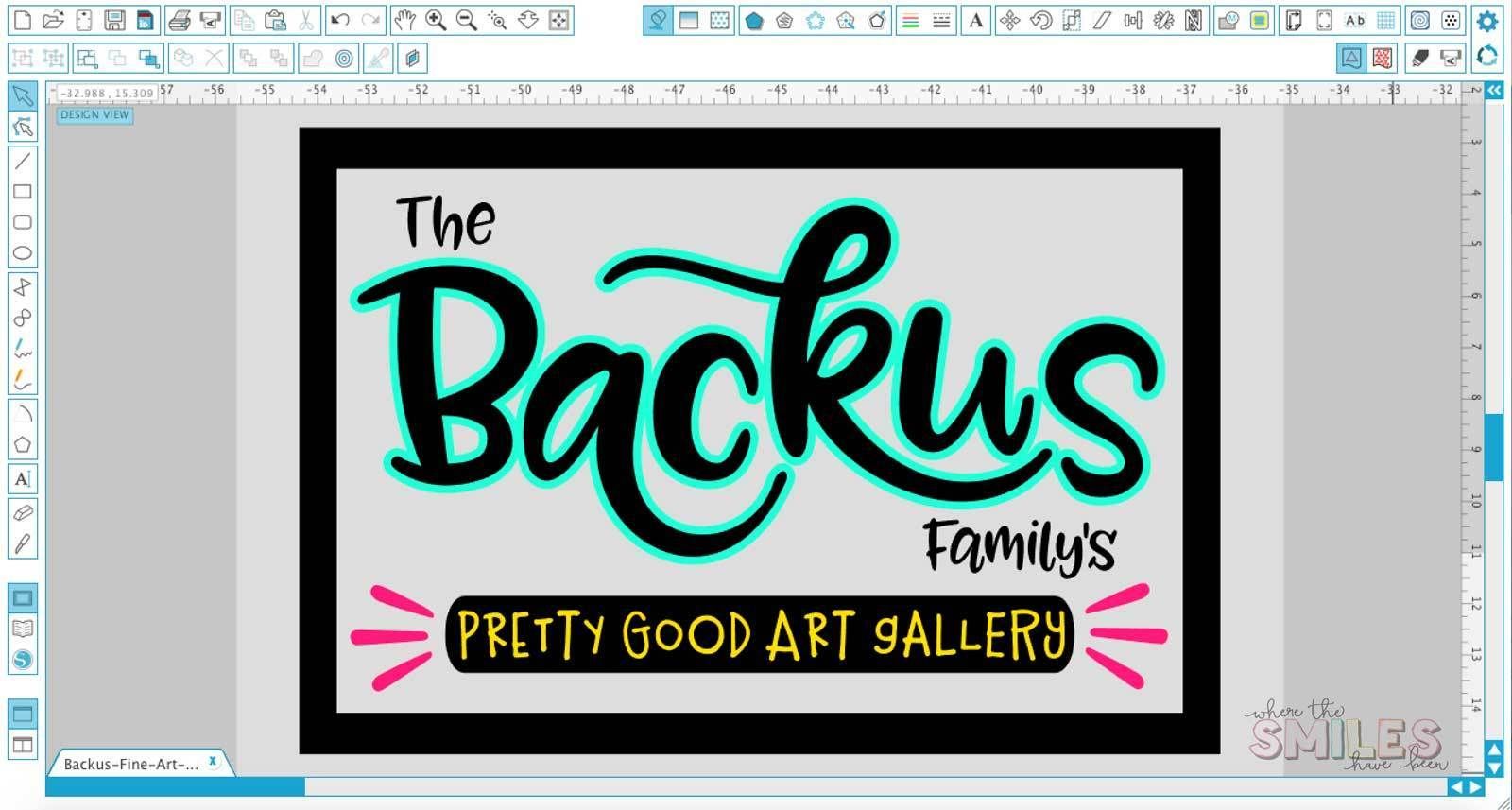Open the Line Style panel

(x=941, y=20)
